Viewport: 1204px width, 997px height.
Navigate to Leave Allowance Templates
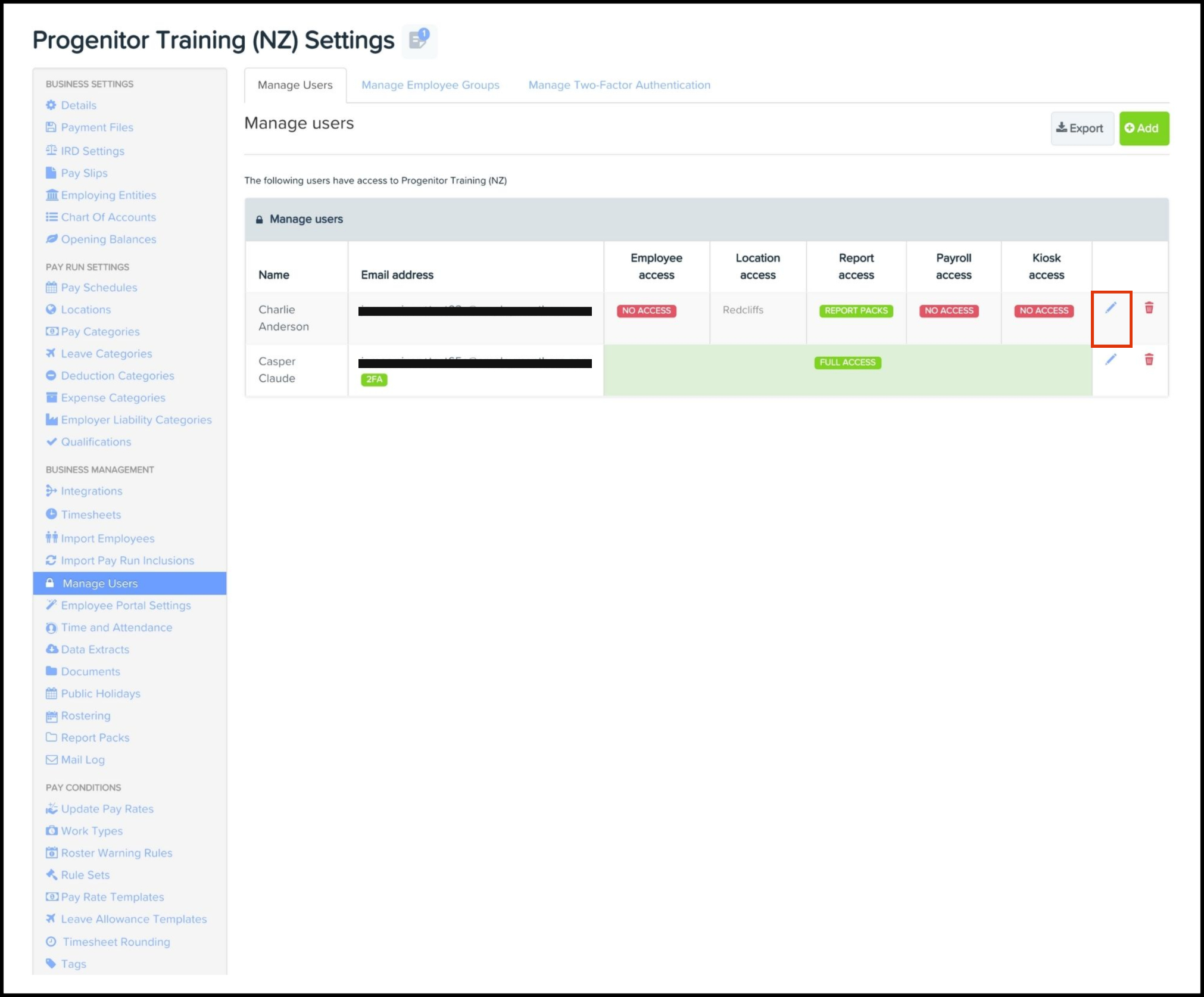point(133,919)
